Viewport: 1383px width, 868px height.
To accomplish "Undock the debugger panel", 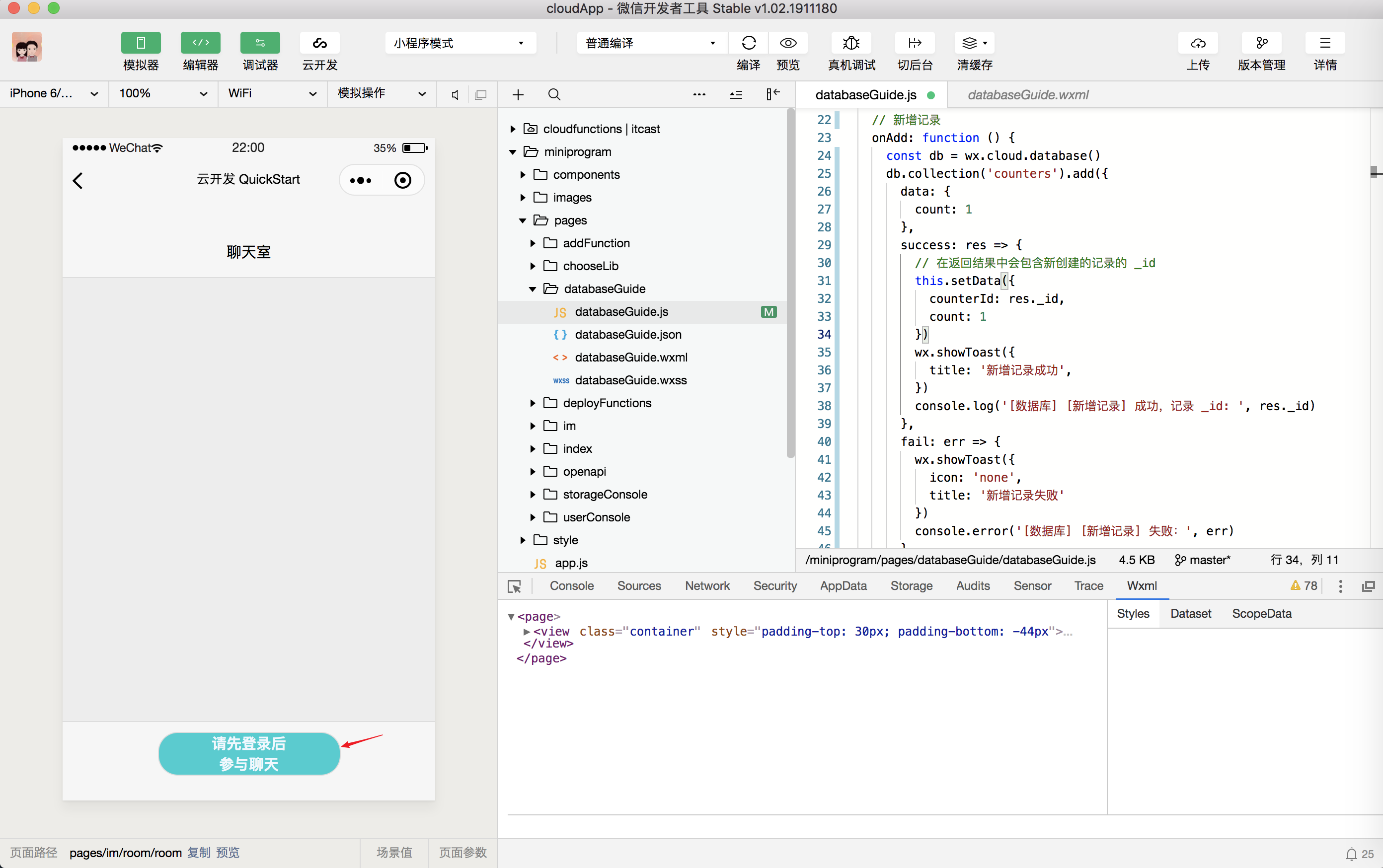I will 1369,586.
